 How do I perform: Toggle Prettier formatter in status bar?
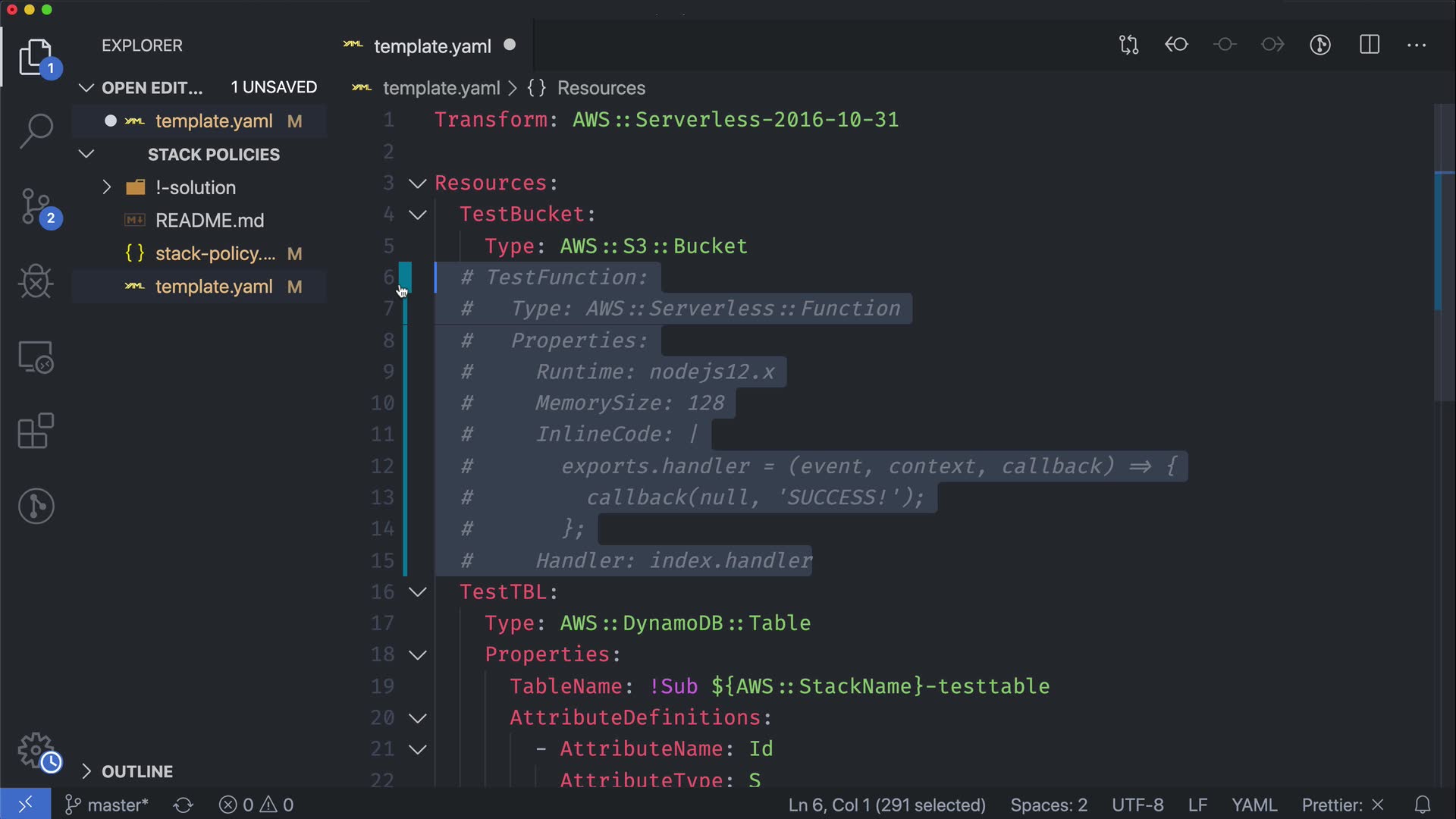[x=1342, y=805]
